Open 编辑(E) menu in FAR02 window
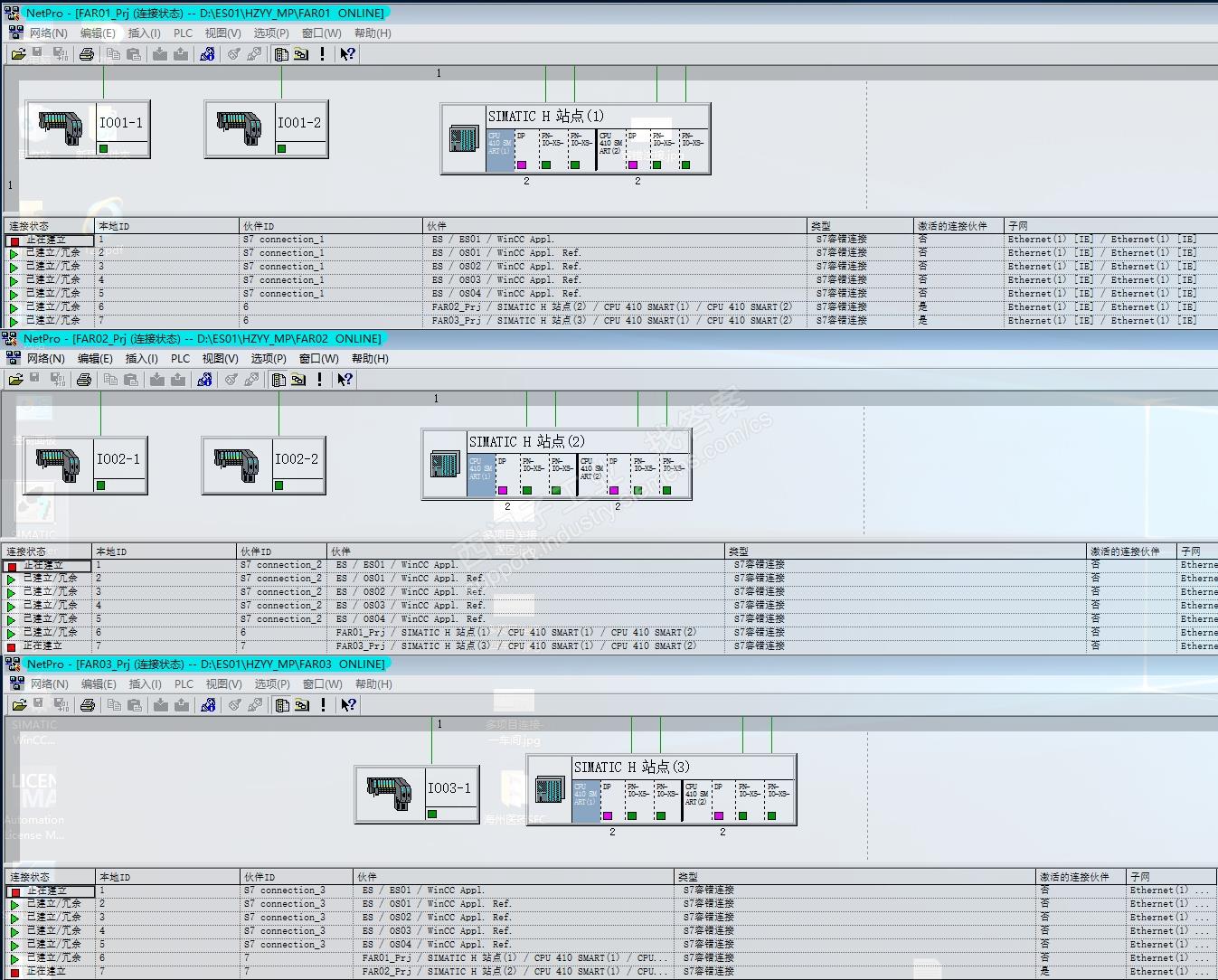The width and height of the screenshot is (1218, 980). [95, 359]
